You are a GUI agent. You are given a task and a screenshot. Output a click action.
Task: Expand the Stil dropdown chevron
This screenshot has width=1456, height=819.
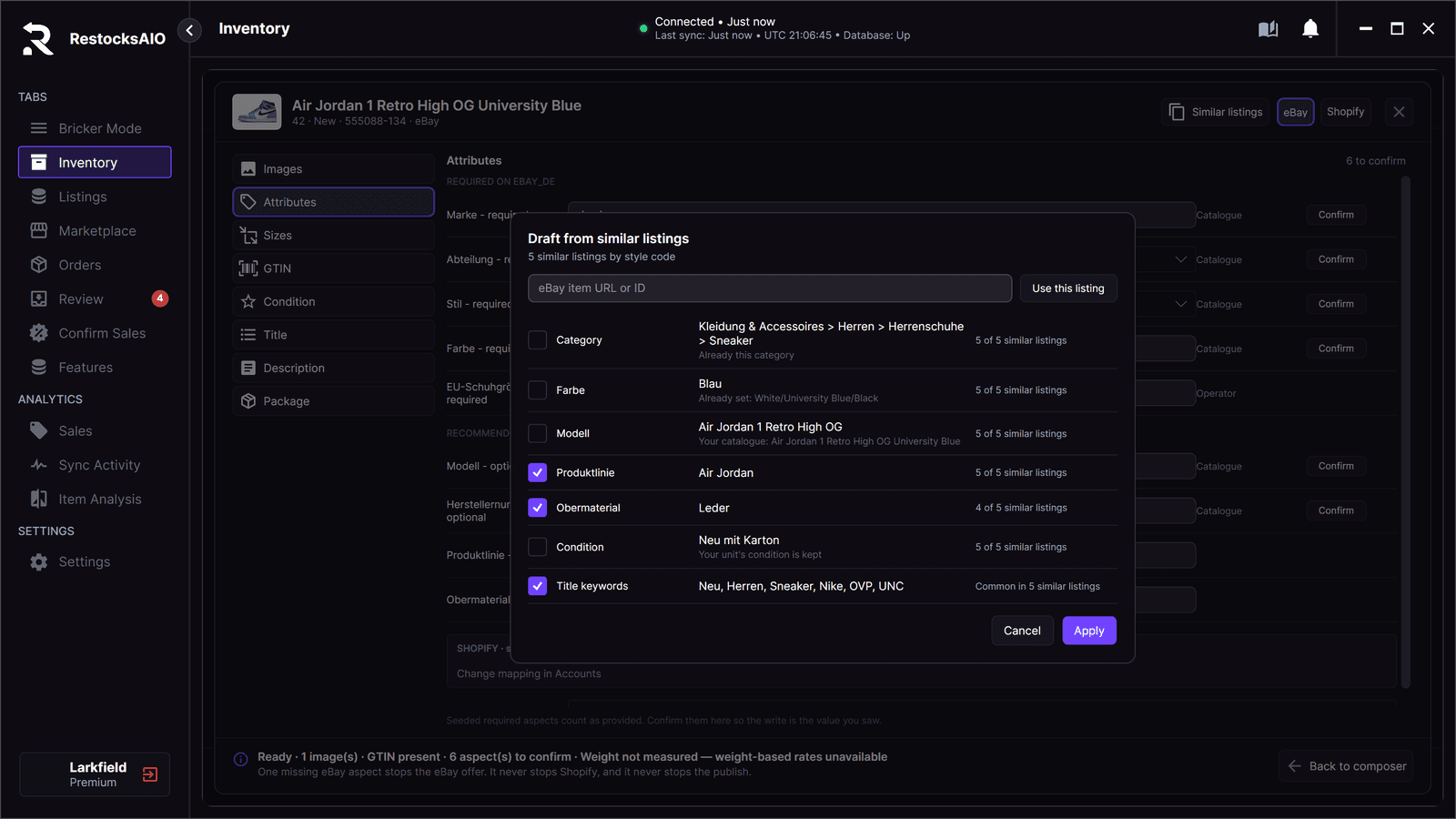[x=1181, y=304]
